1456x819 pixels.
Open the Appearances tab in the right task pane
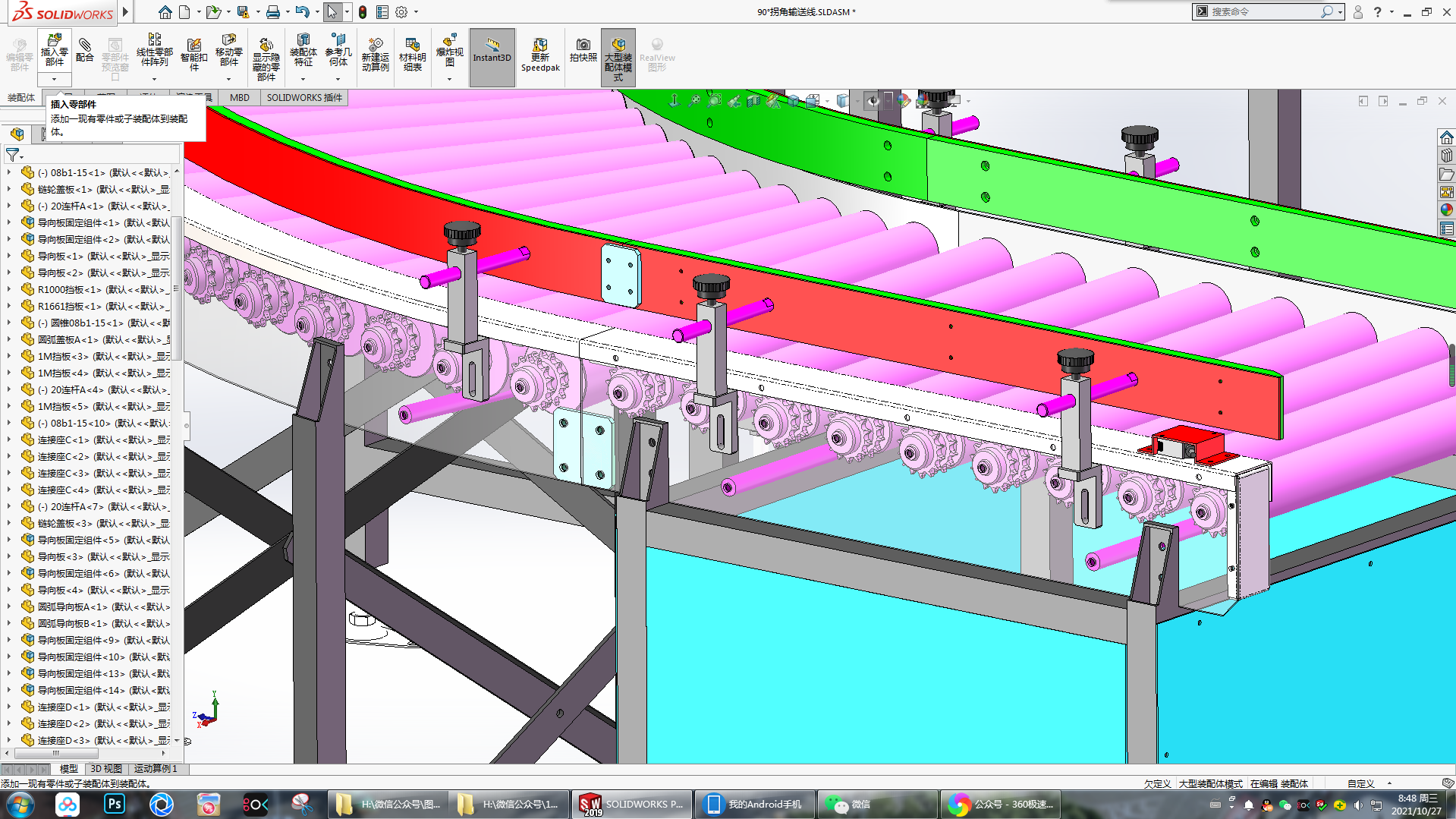(1446, 210)
